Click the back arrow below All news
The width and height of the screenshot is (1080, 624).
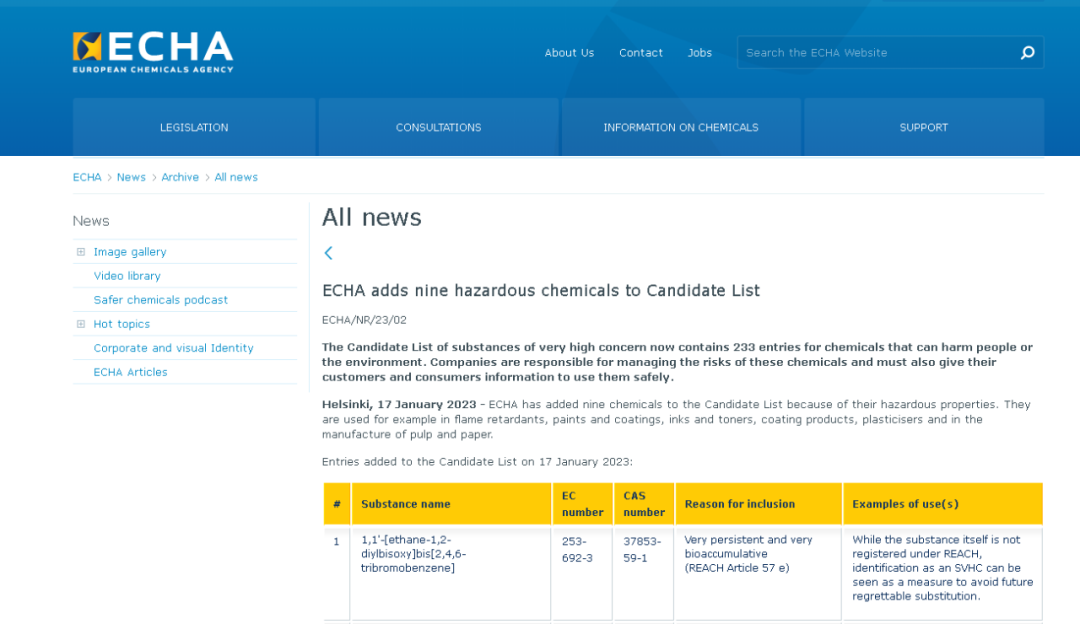coord(328,253)
